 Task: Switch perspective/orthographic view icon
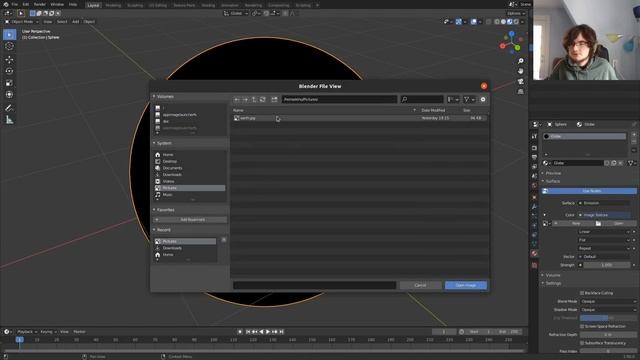520,92
